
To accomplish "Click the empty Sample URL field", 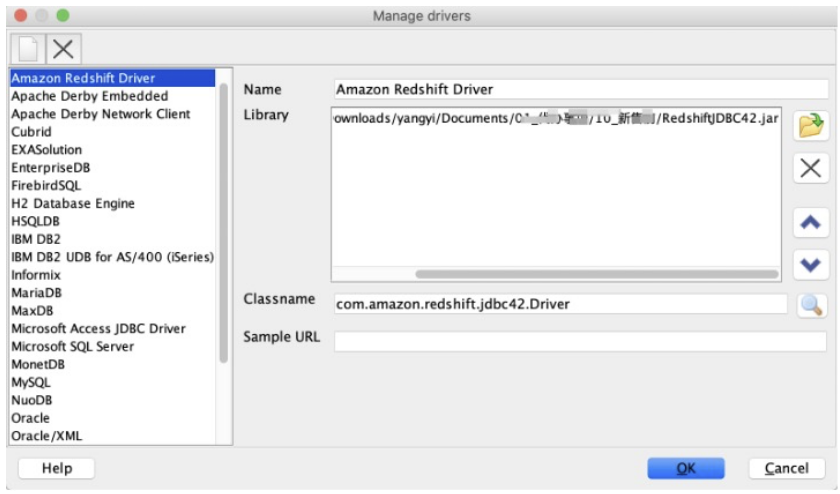I will click(x=580, y=341).
